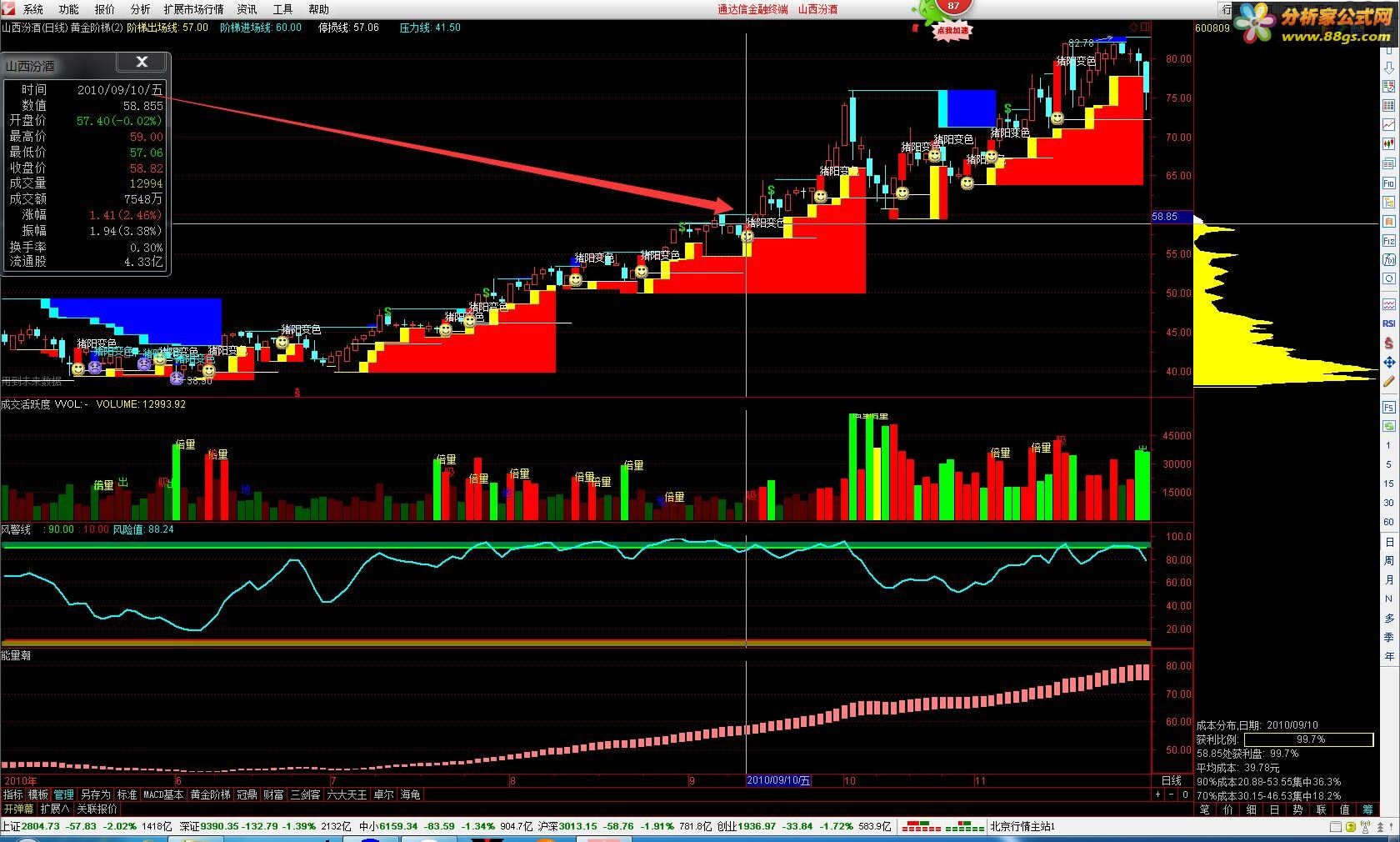Viewport: 1400px width, 842px height.
Task: Open the 多 multi-period option
Action: [x=1388, y=619]
